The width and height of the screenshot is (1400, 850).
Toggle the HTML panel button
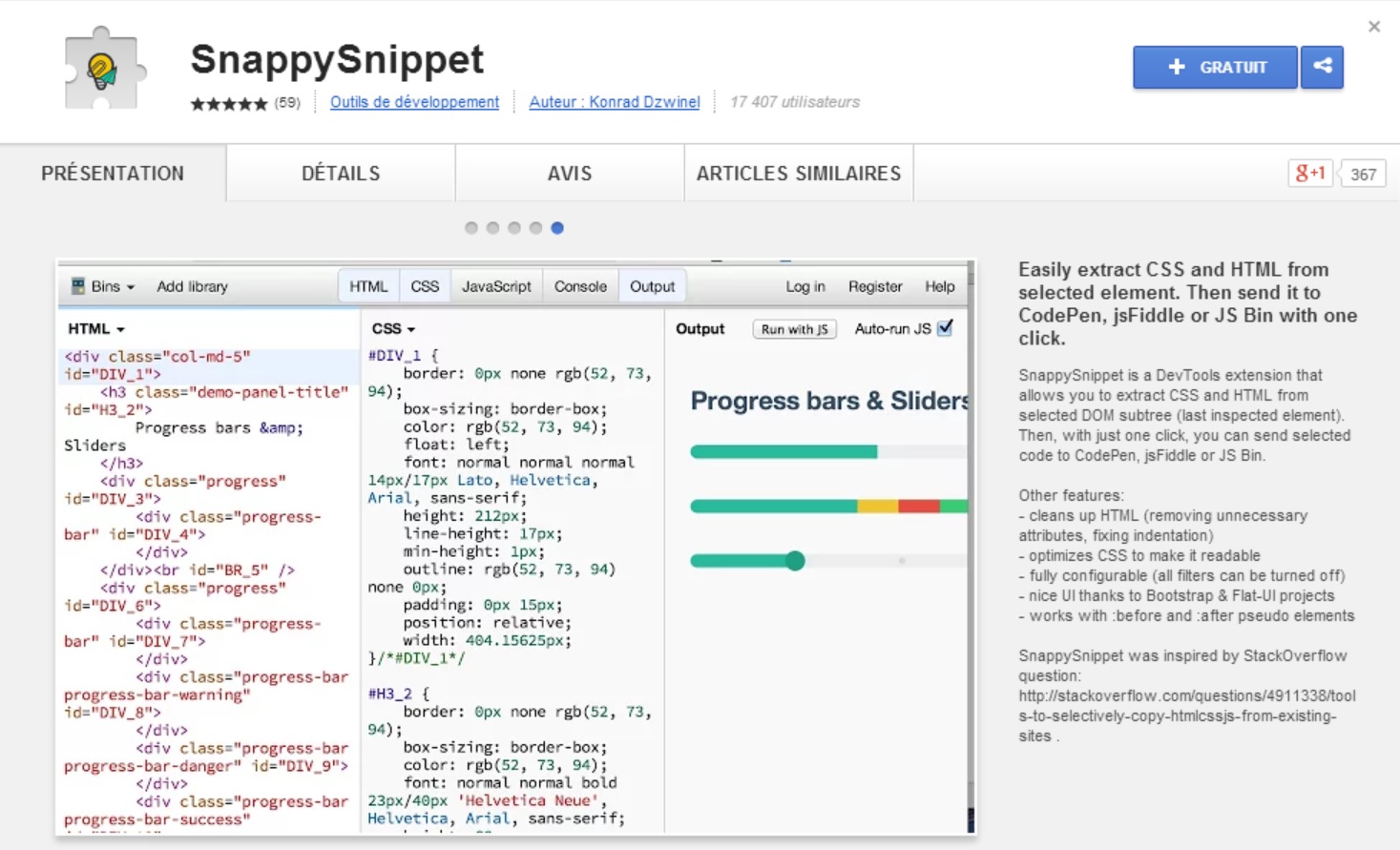coord(368,286)
